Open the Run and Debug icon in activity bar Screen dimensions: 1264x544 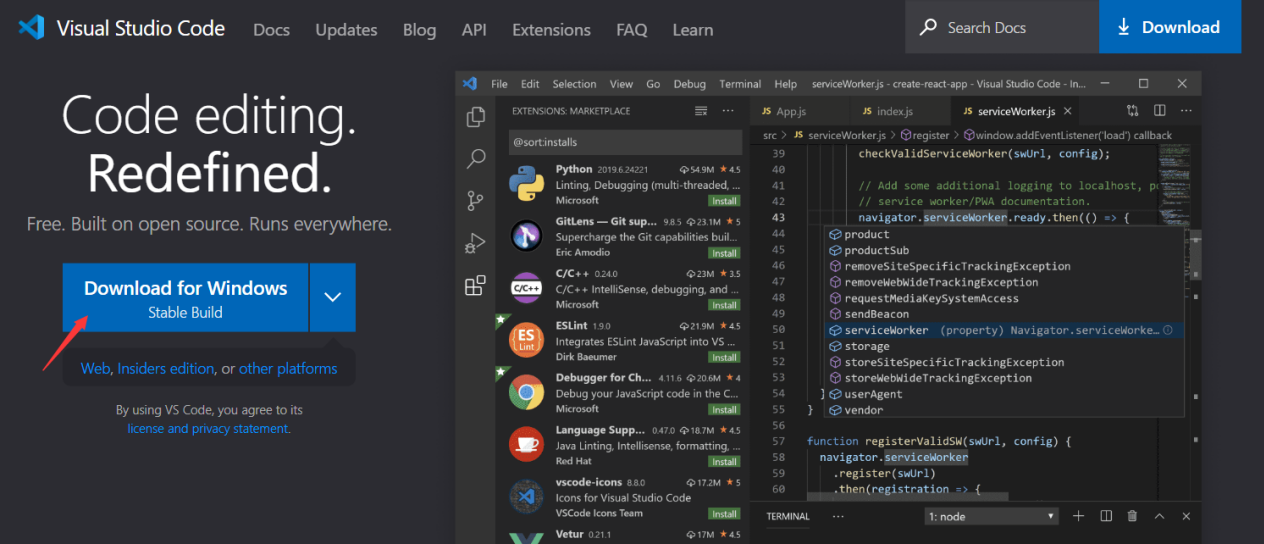(x=476, y=243)
